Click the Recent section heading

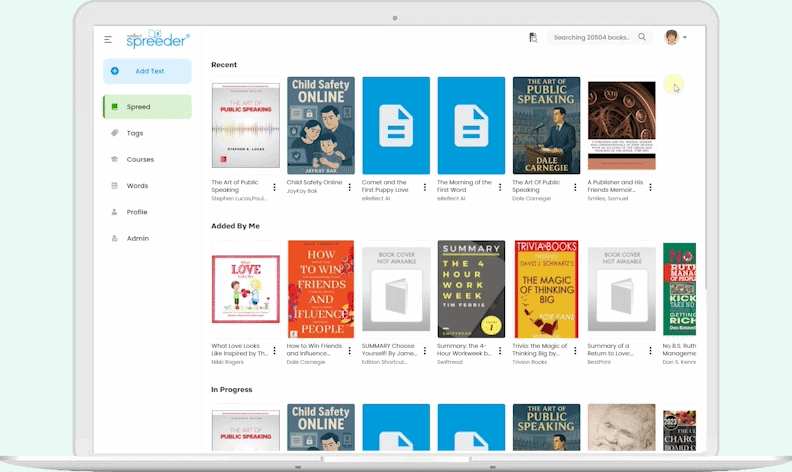[224, 65]
